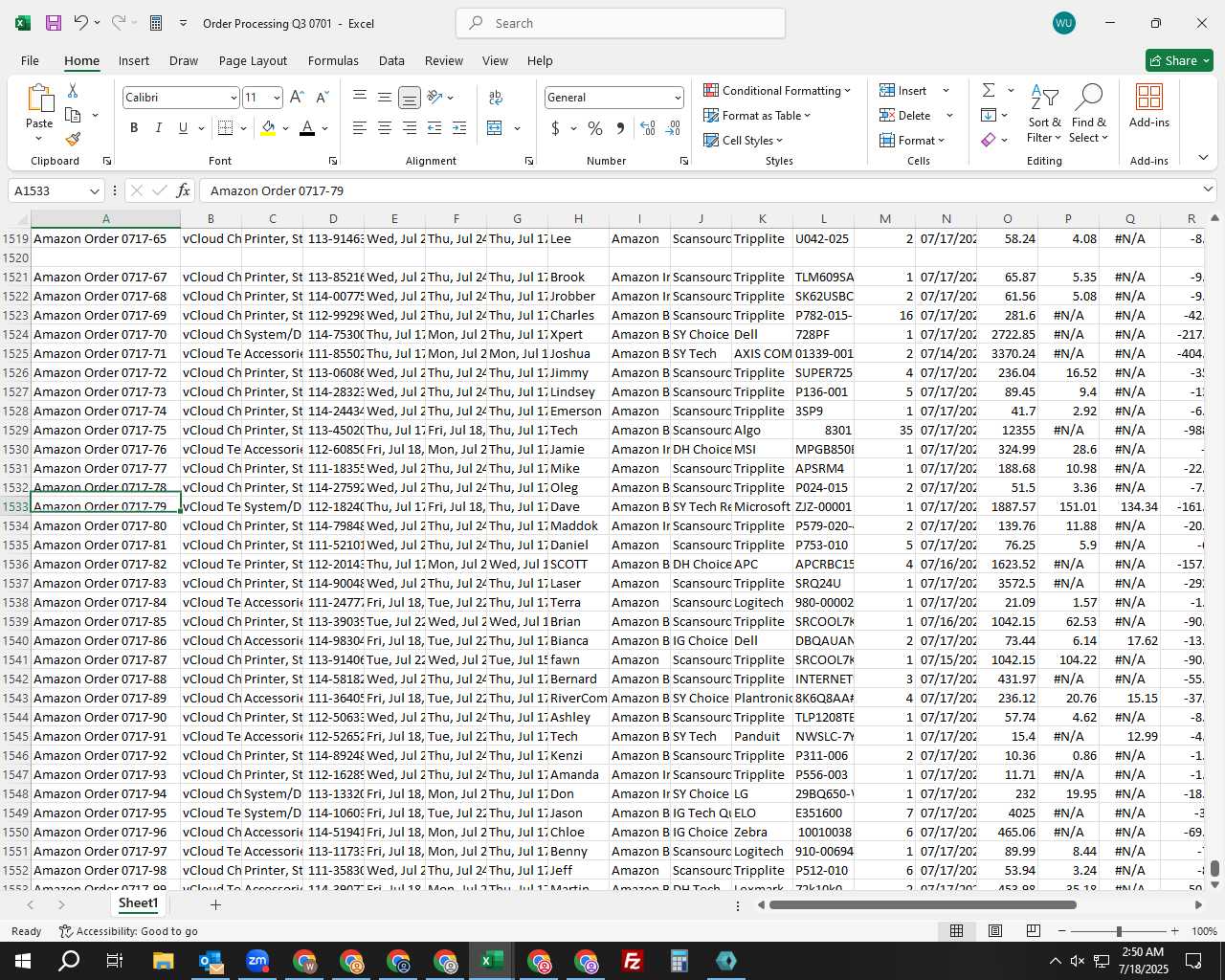The height and width of the screenshot is (980, 1225).
Task: Click the AutoSum sigma icon
Action: click(989, 90)
